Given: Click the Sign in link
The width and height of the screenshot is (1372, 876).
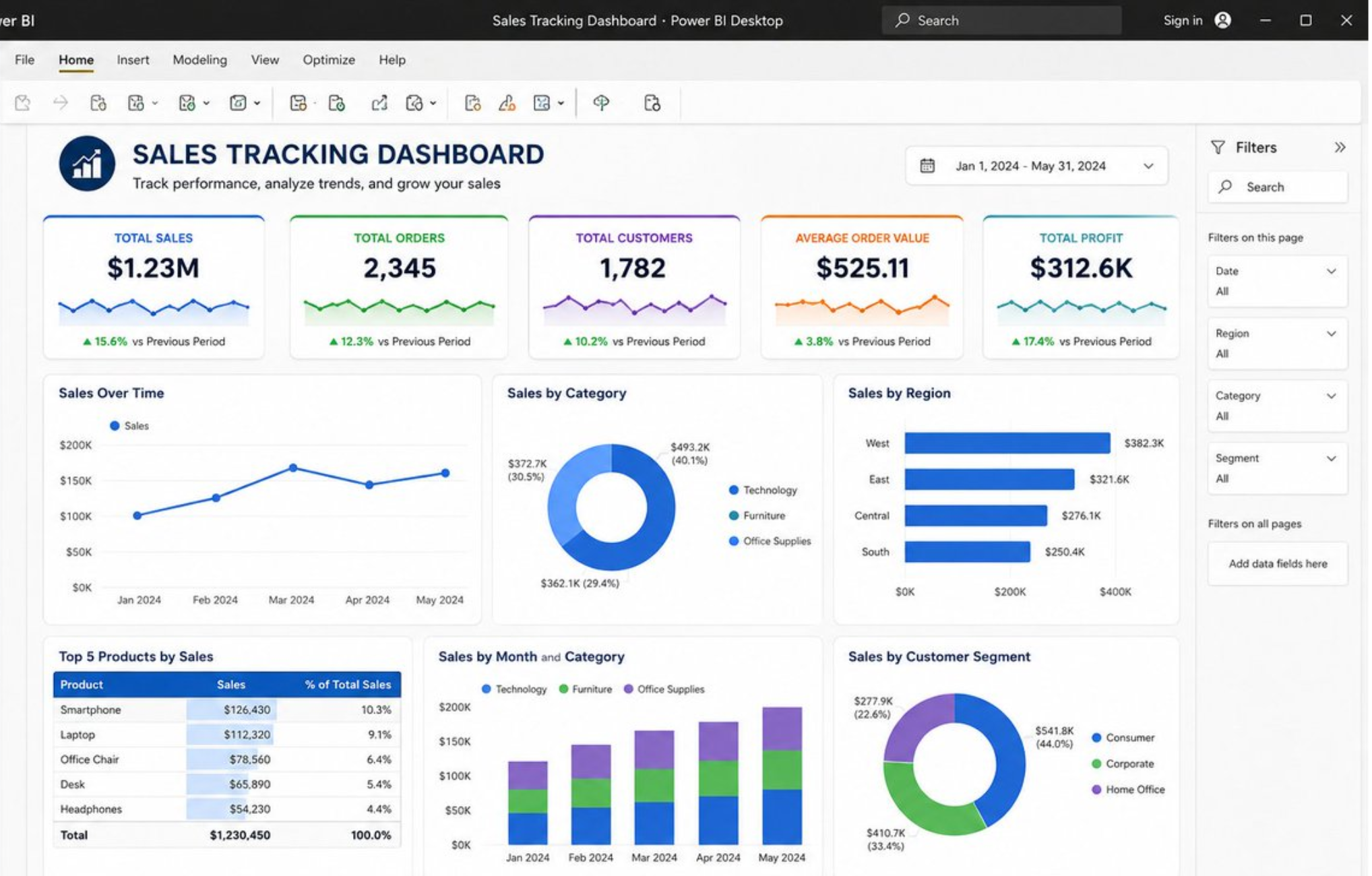Looking at the screenshot, I should pyautogui.click(x=1183, y=20).
